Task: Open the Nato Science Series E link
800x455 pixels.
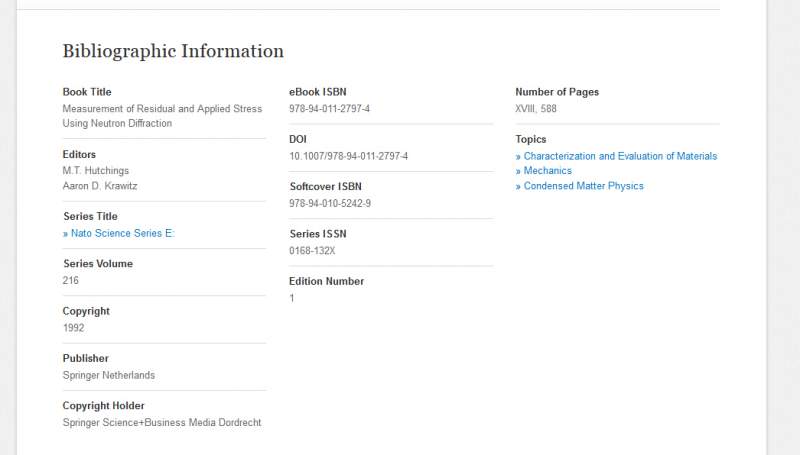Action: tap(122, 233)
